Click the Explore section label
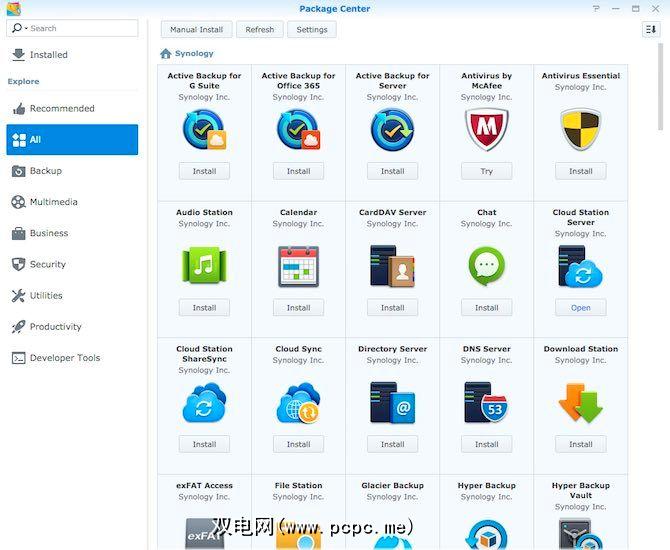The image size is (670, 550). click(24, 81)
